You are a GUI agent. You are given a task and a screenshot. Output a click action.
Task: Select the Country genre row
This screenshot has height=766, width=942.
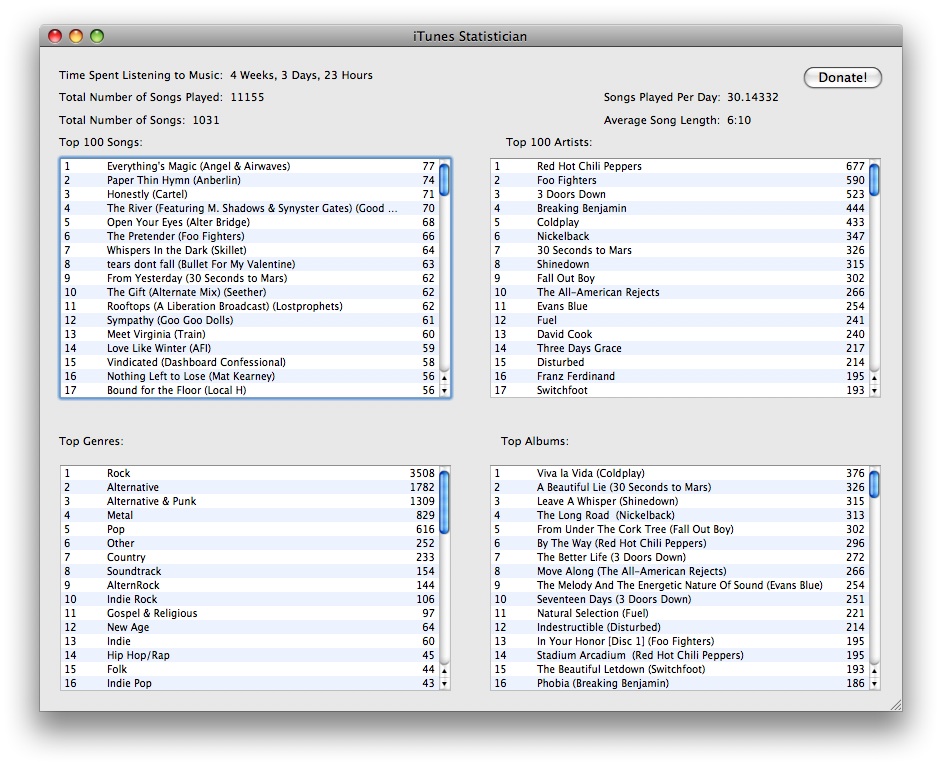(x=249, y=557)
